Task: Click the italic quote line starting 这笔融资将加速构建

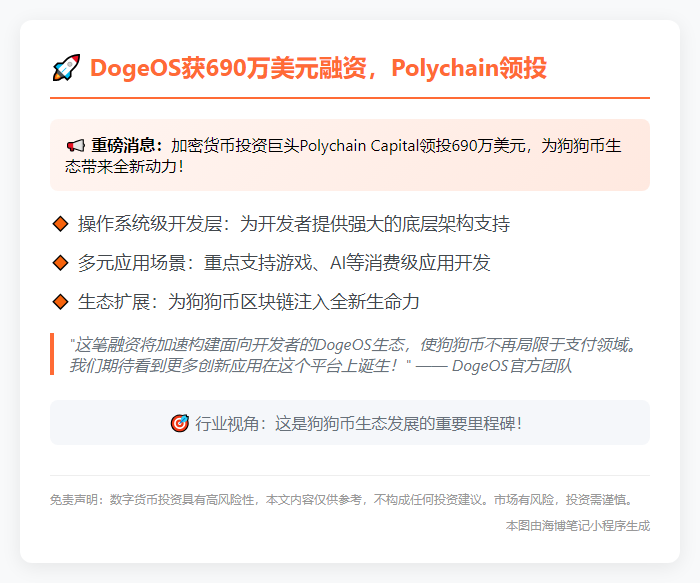Action: click(354, 345)
